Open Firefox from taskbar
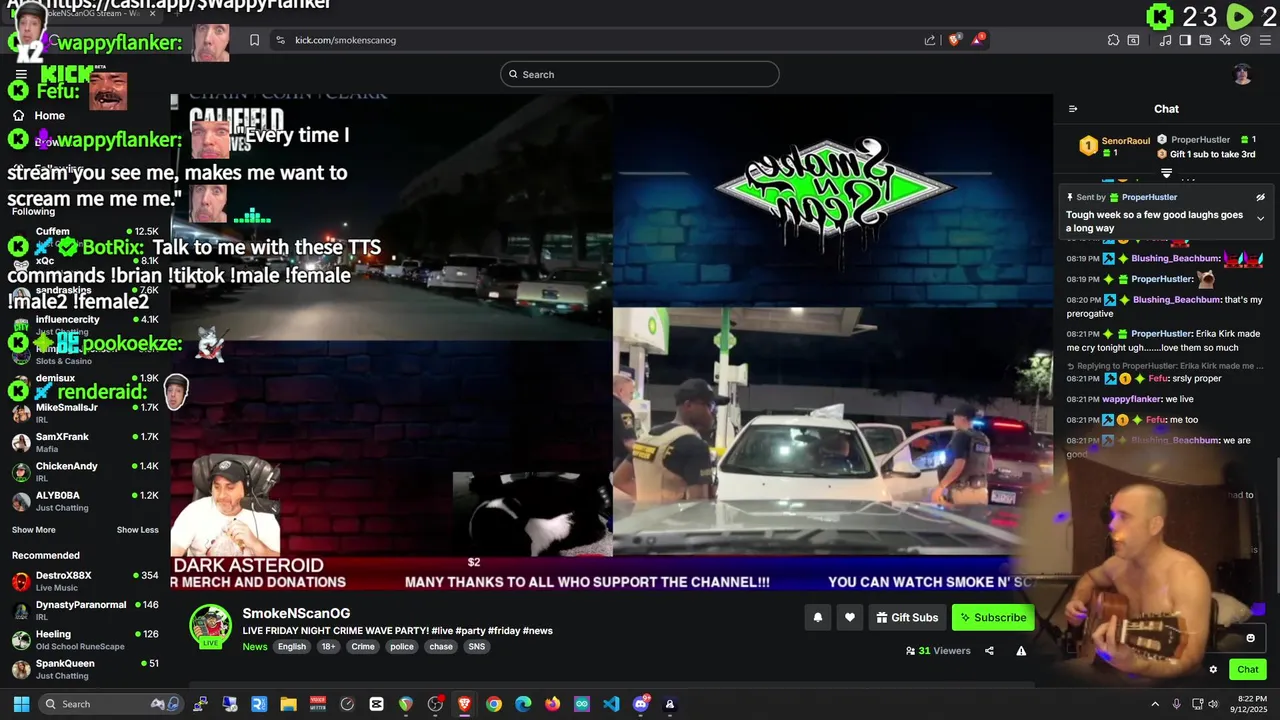 point(552,704)
